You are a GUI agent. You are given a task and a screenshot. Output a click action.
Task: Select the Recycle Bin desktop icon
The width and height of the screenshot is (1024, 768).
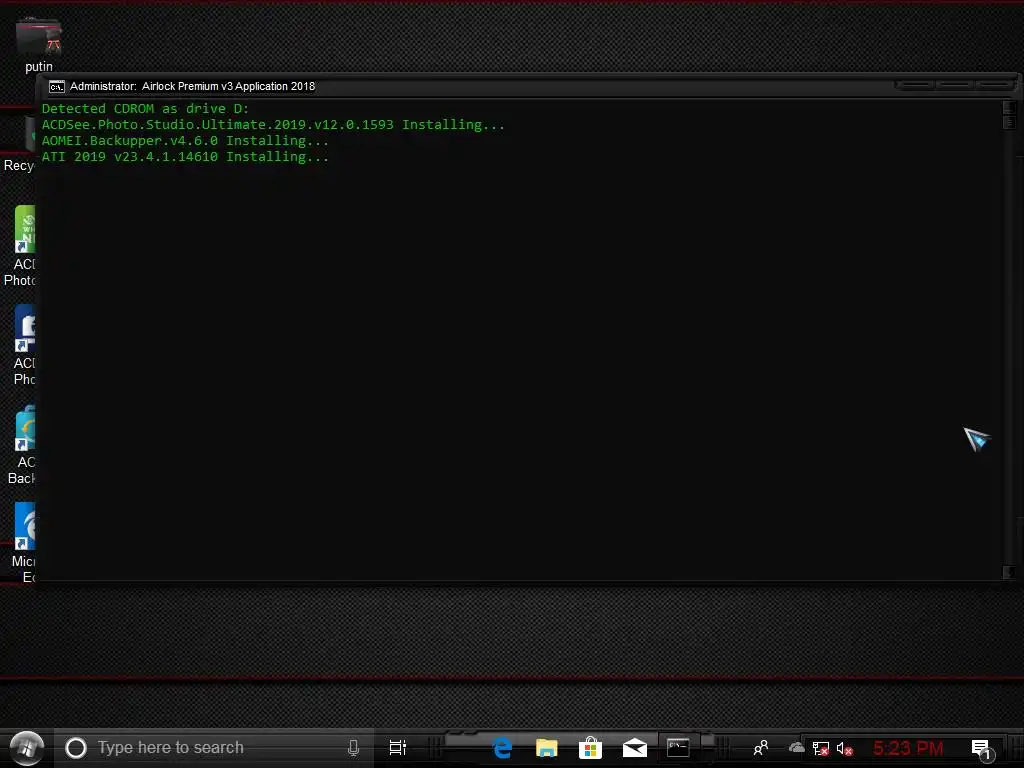(x=18, y=145)
